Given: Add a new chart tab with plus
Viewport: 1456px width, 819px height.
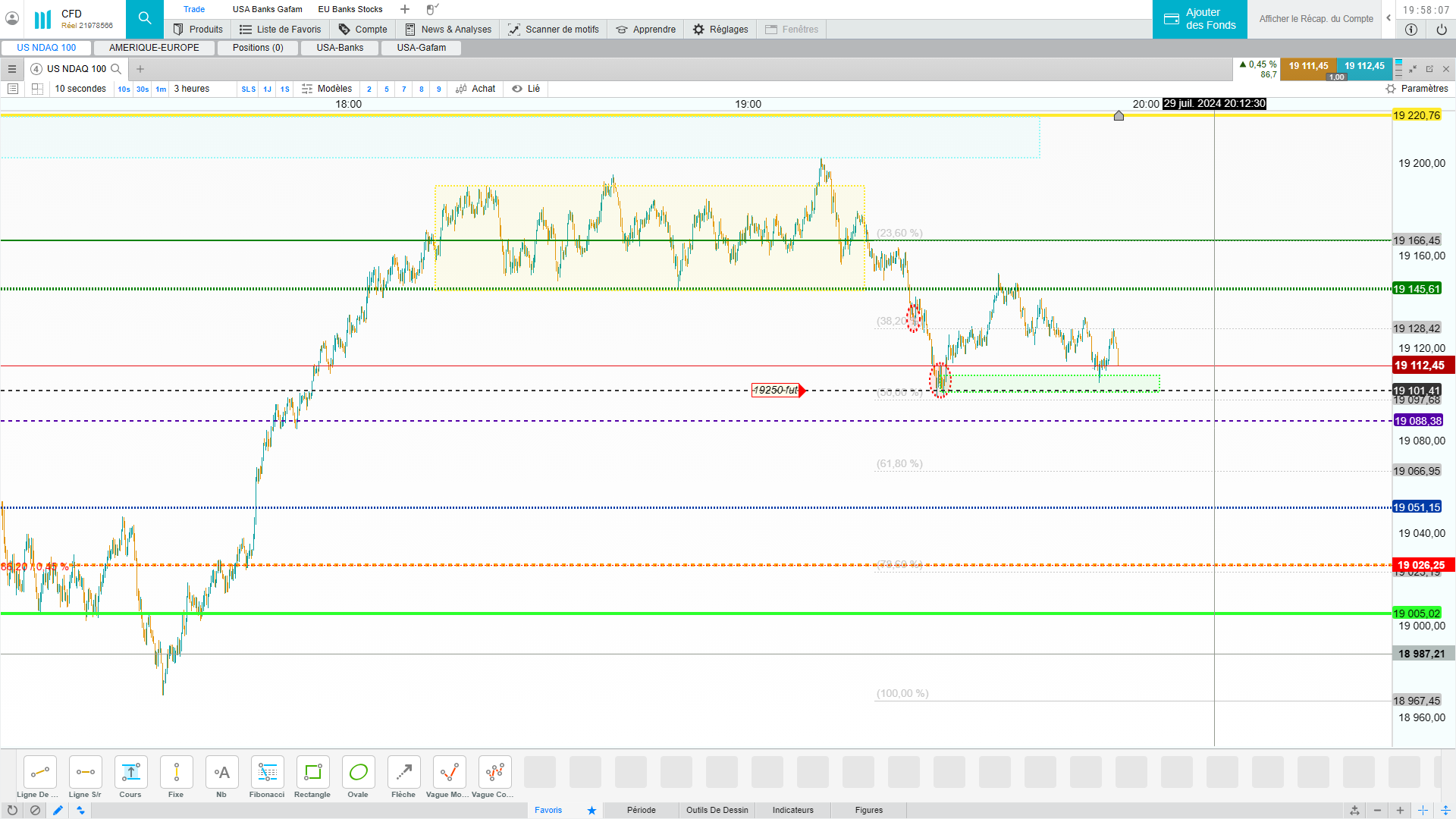Looking at the screenshot, I should (140, 69).
